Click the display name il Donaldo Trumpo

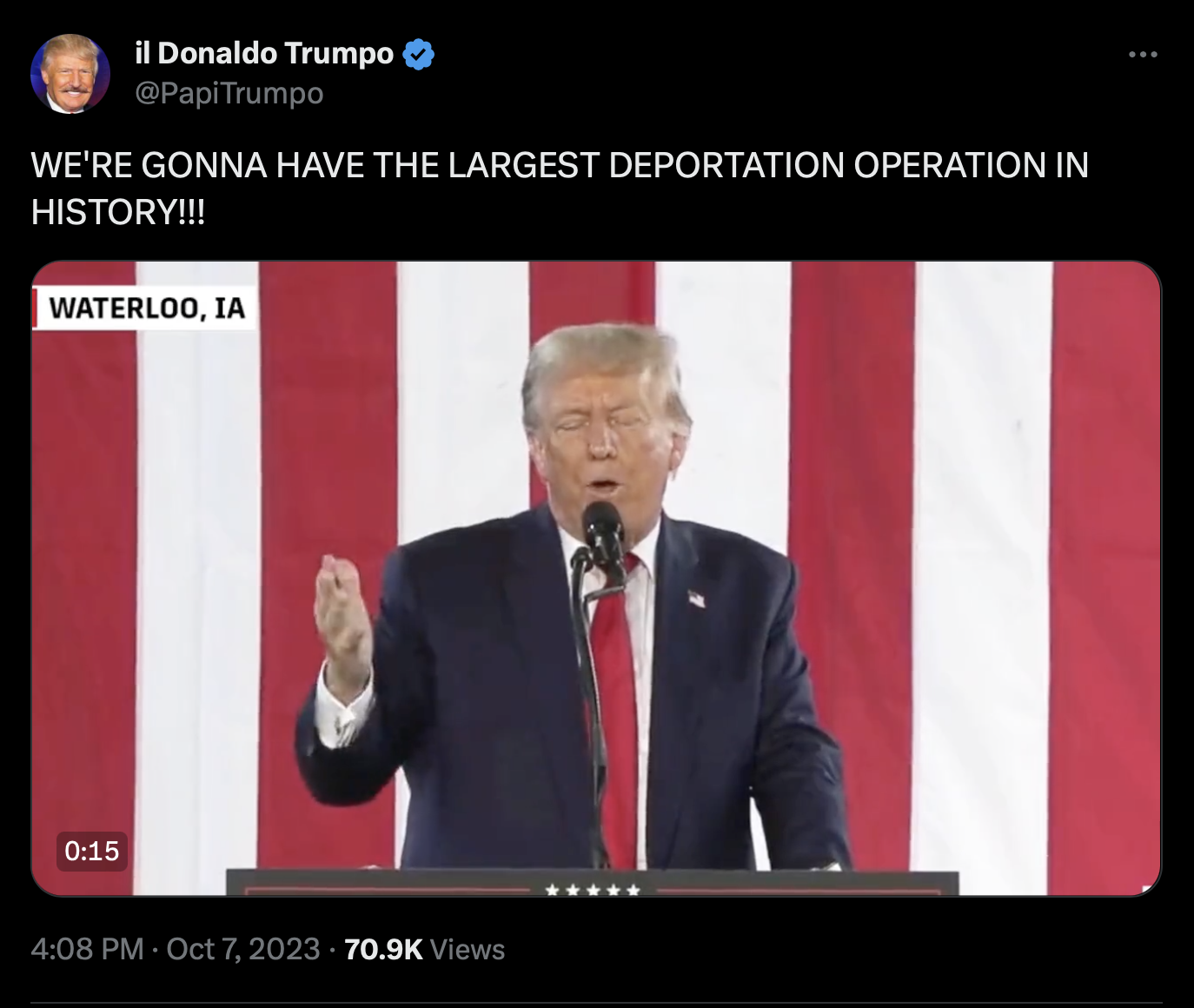click(265, 54)
